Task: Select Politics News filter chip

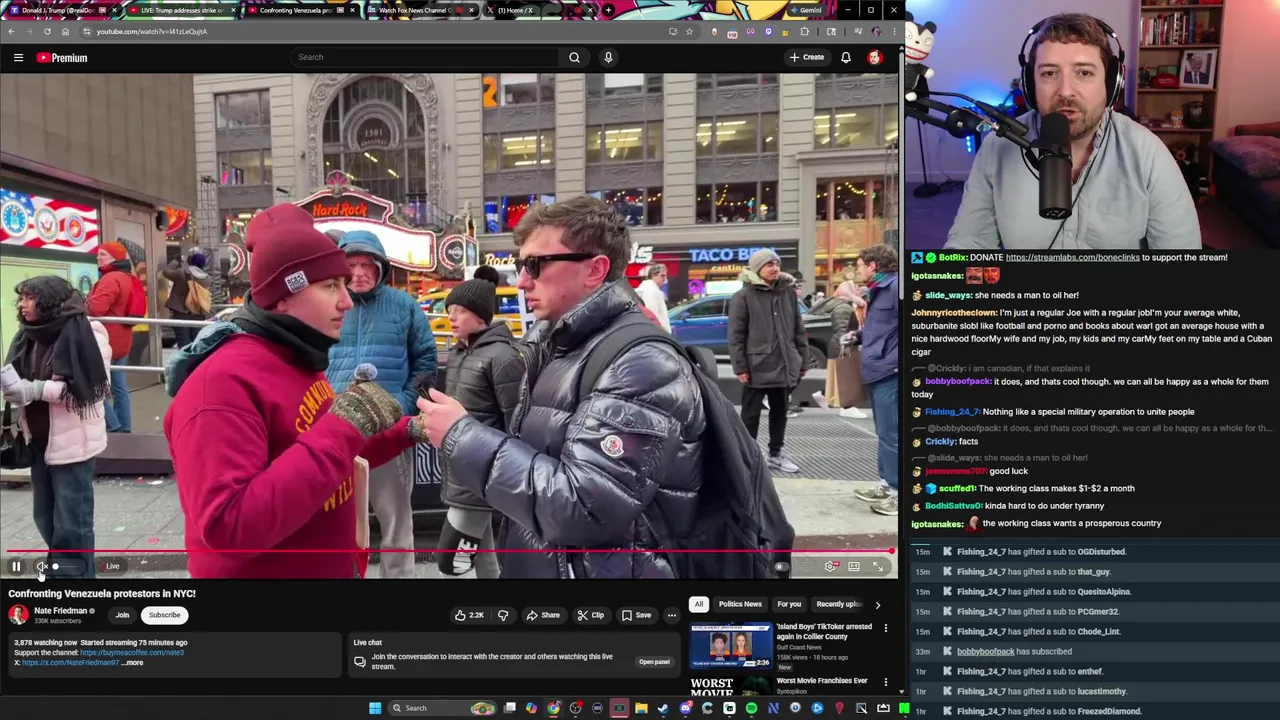Action: 740,604
